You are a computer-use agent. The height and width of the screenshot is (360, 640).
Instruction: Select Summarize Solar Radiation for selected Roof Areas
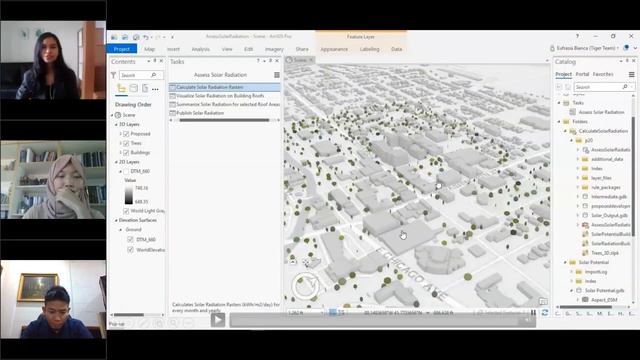[x=225, y=104]
